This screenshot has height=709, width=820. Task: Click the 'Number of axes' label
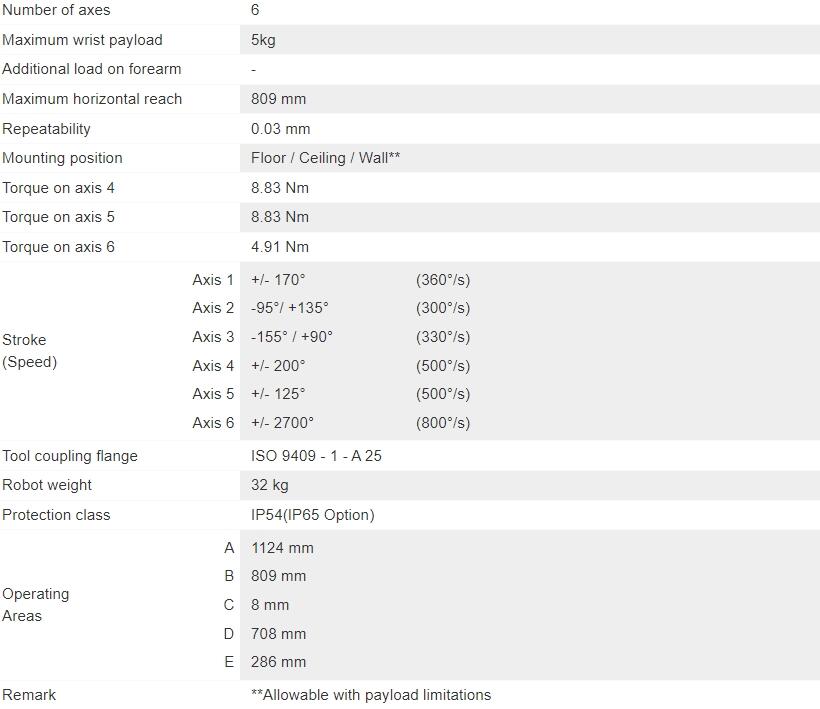coord(56,10)
